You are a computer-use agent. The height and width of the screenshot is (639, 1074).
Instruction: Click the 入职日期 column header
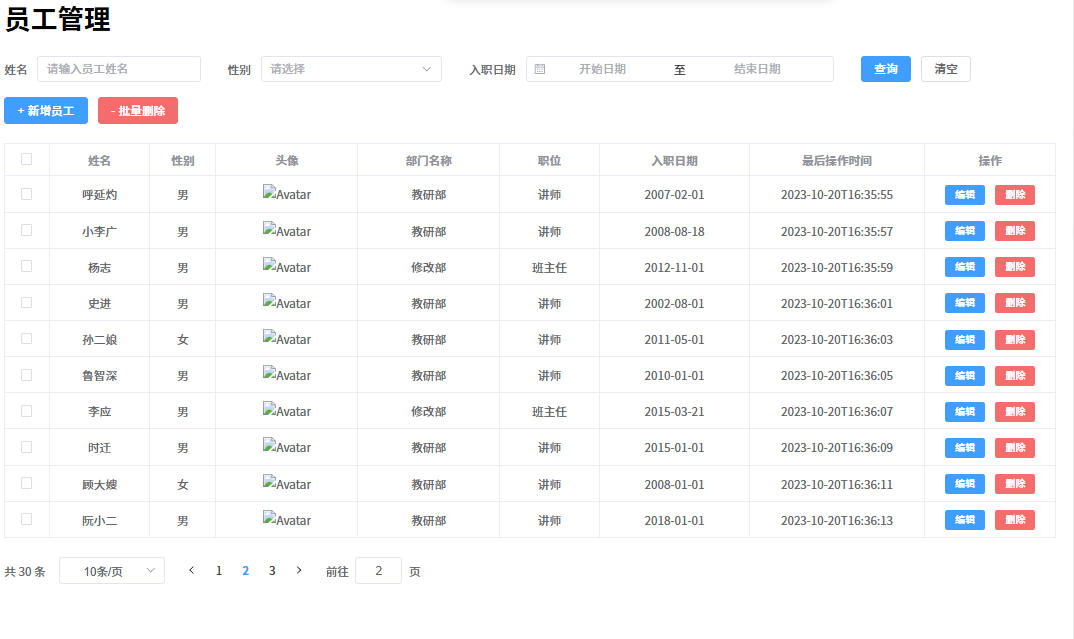(x=674, y=160)
